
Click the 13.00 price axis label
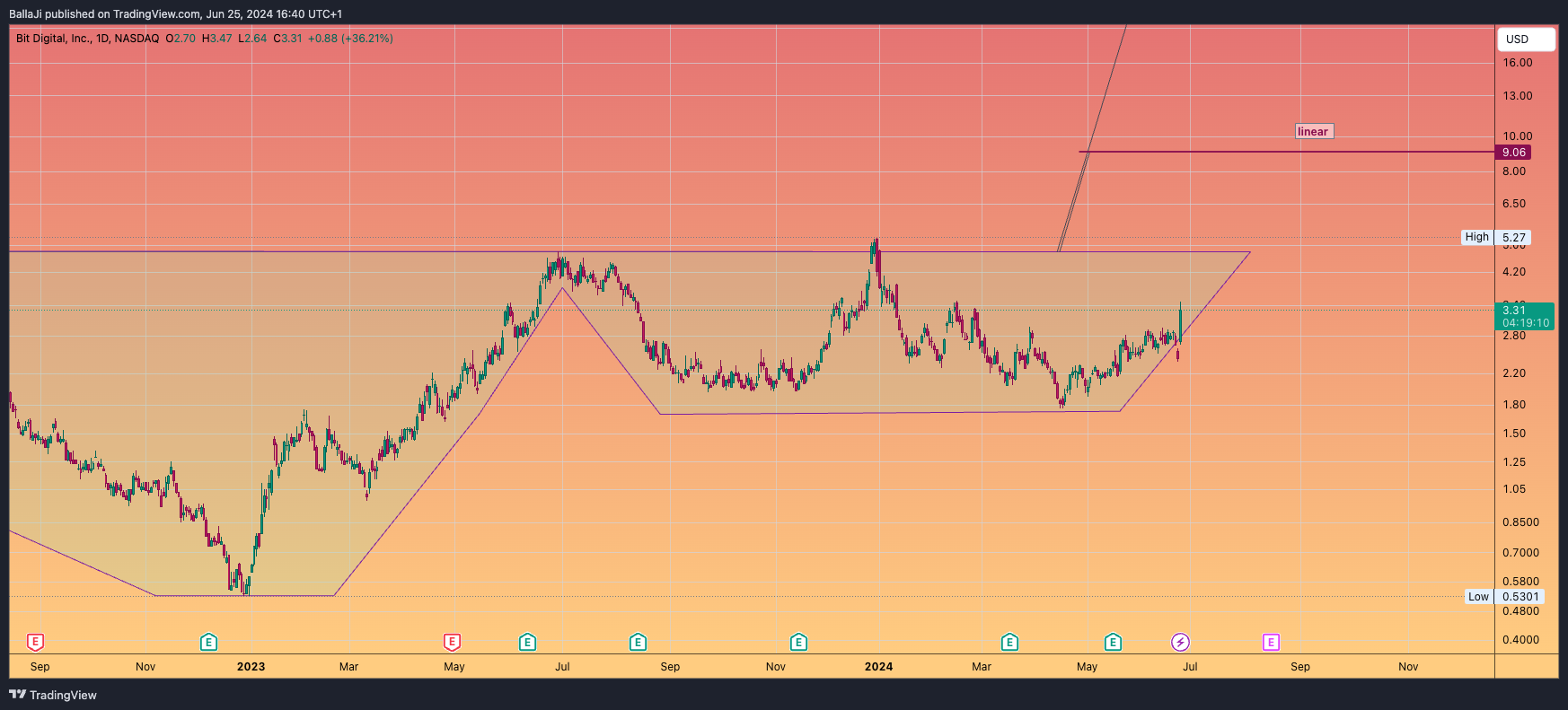click(1518, 96)
